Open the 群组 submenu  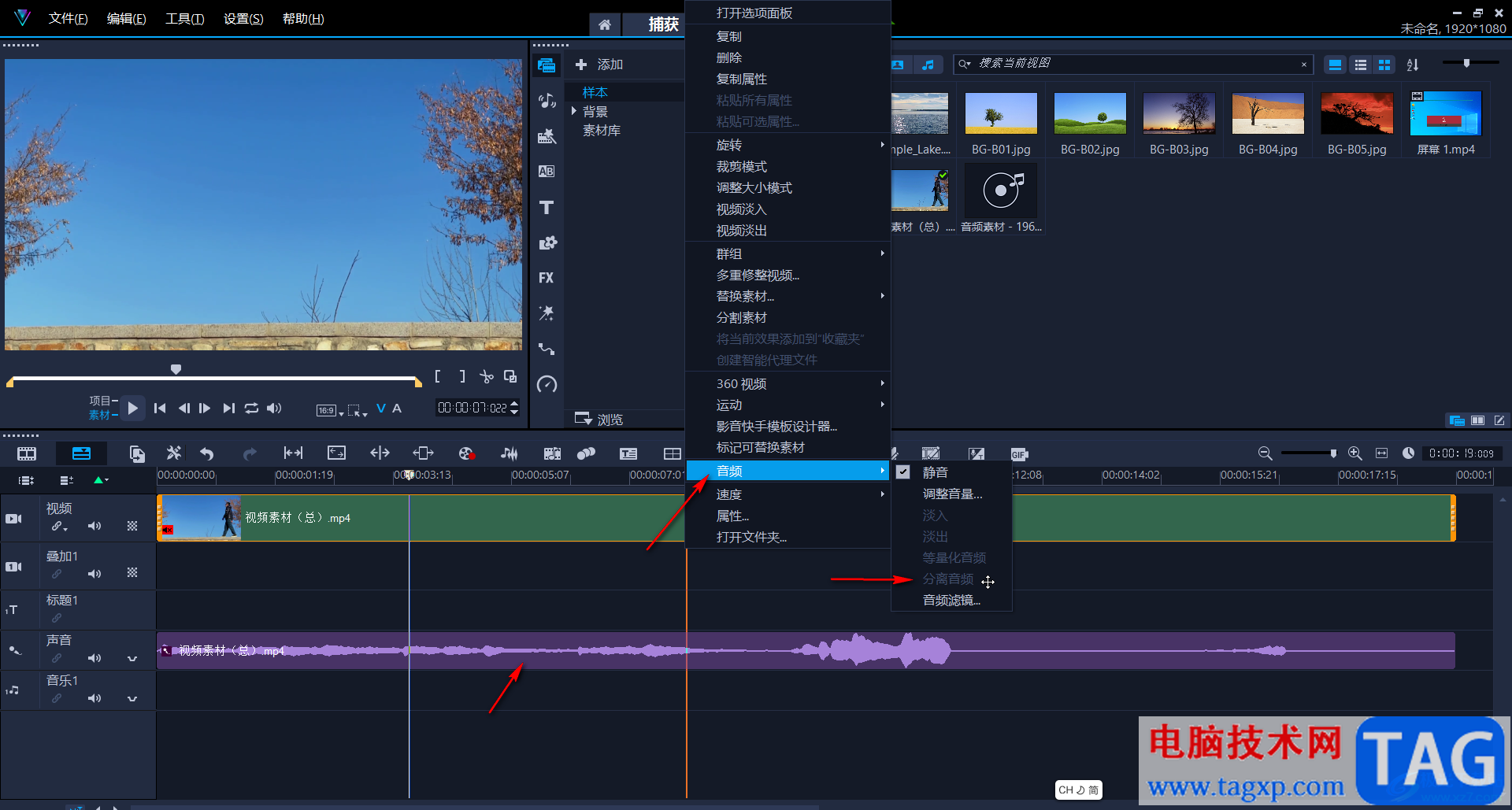click(x=787, y=253)
